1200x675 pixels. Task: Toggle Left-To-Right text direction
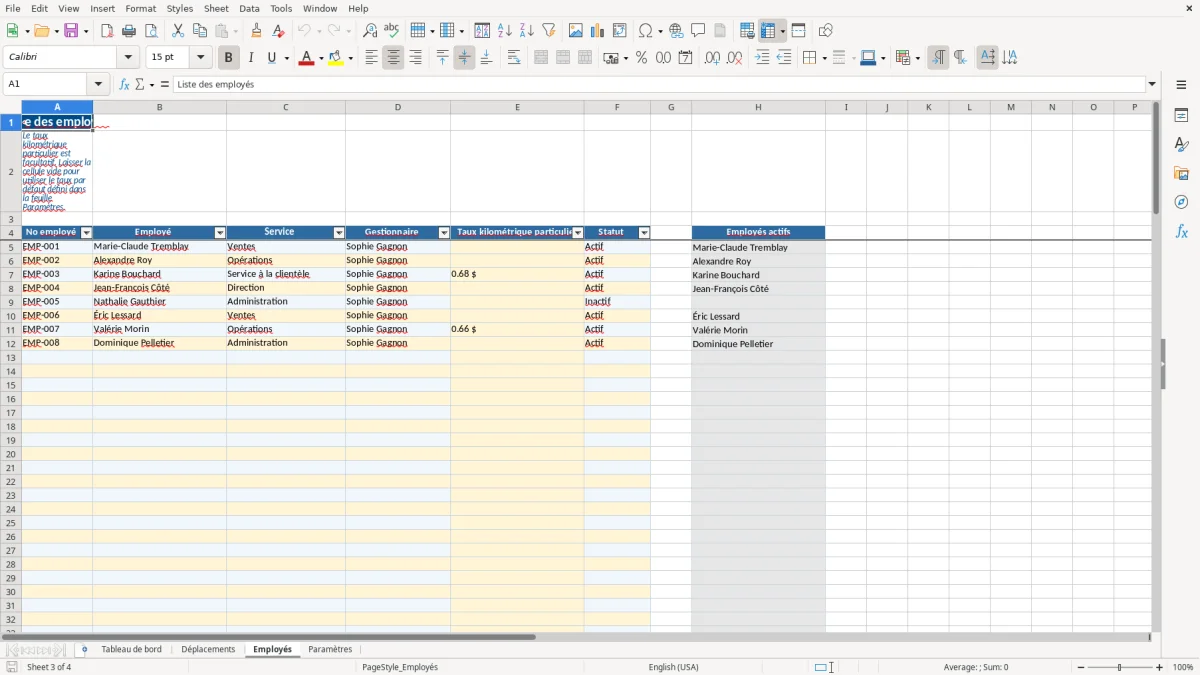[x=938, y=58]
